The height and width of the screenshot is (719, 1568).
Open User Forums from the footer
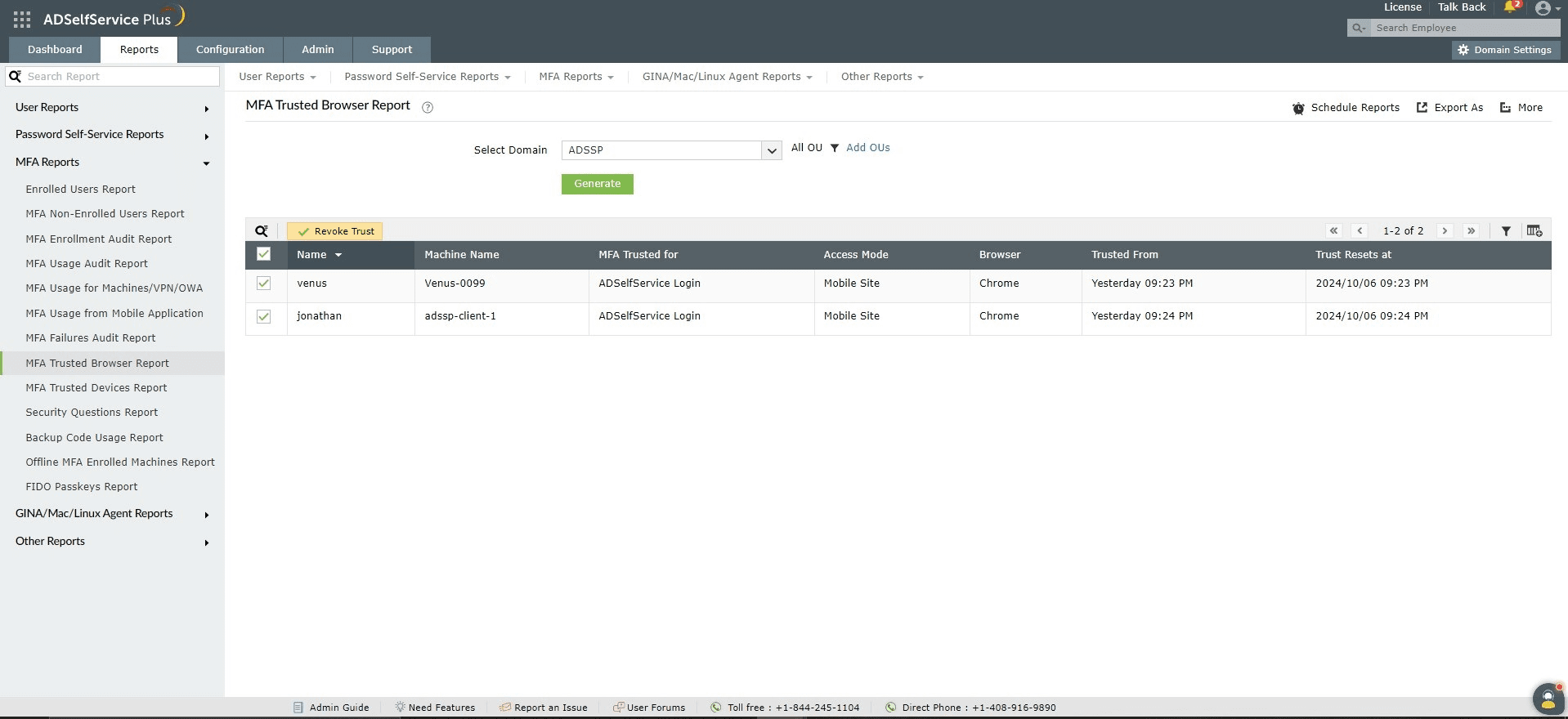(x=649, y=708)
